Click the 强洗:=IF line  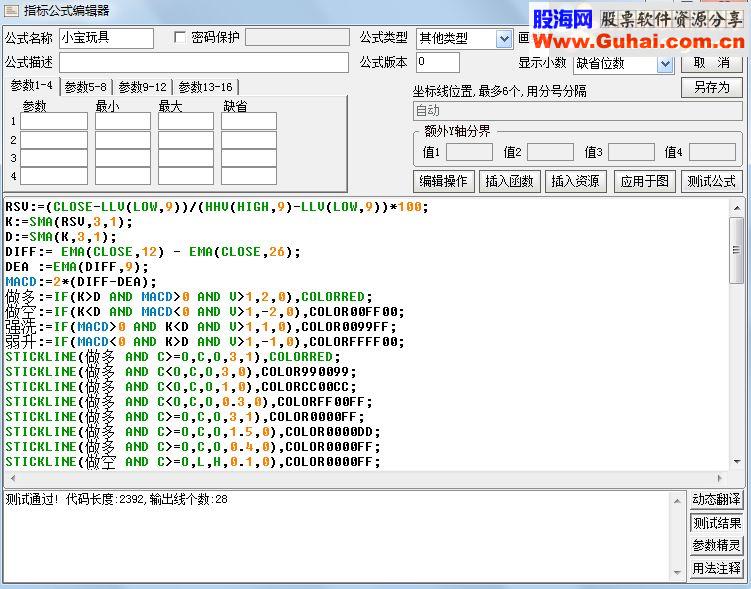pos(201,327)
